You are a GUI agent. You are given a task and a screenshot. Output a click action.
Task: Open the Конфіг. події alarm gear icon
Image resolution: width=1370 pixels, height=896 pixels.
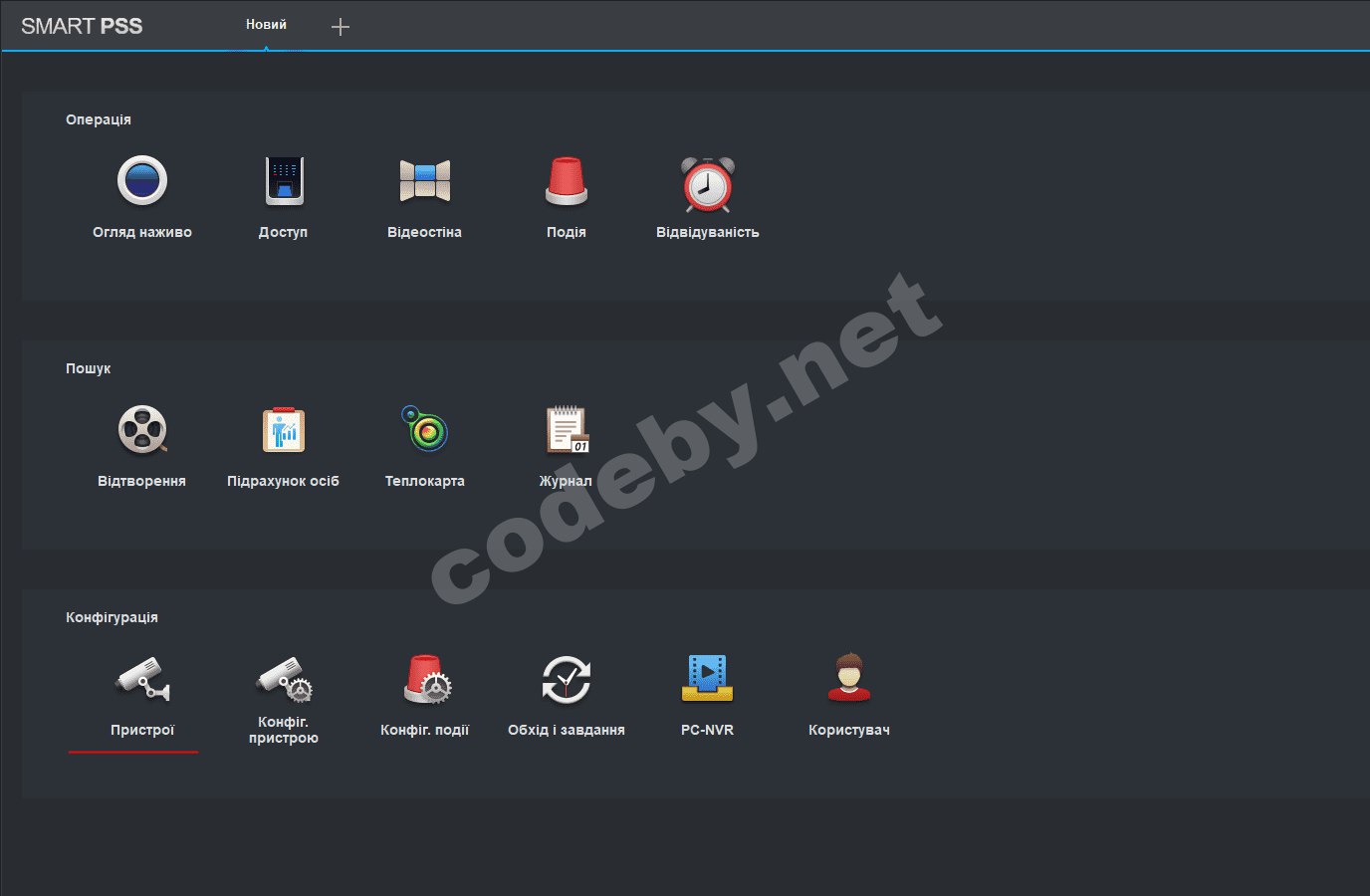click(x=426, y=679)
